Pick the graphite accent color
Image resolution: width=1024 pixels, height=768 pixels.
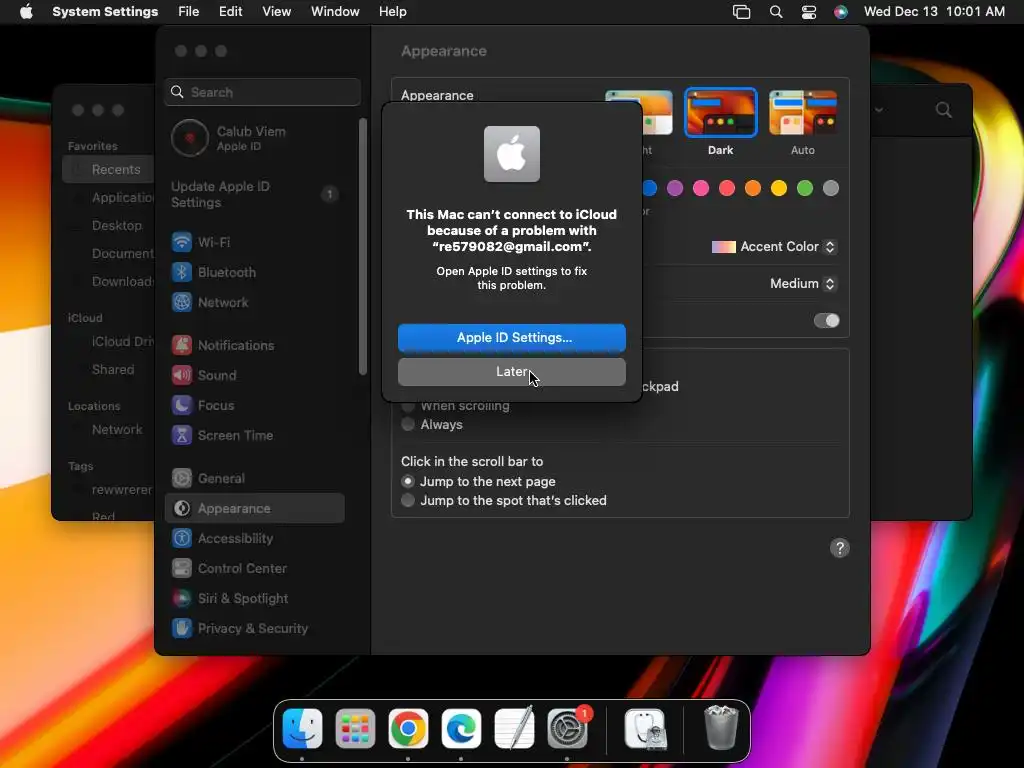point(831,189)
